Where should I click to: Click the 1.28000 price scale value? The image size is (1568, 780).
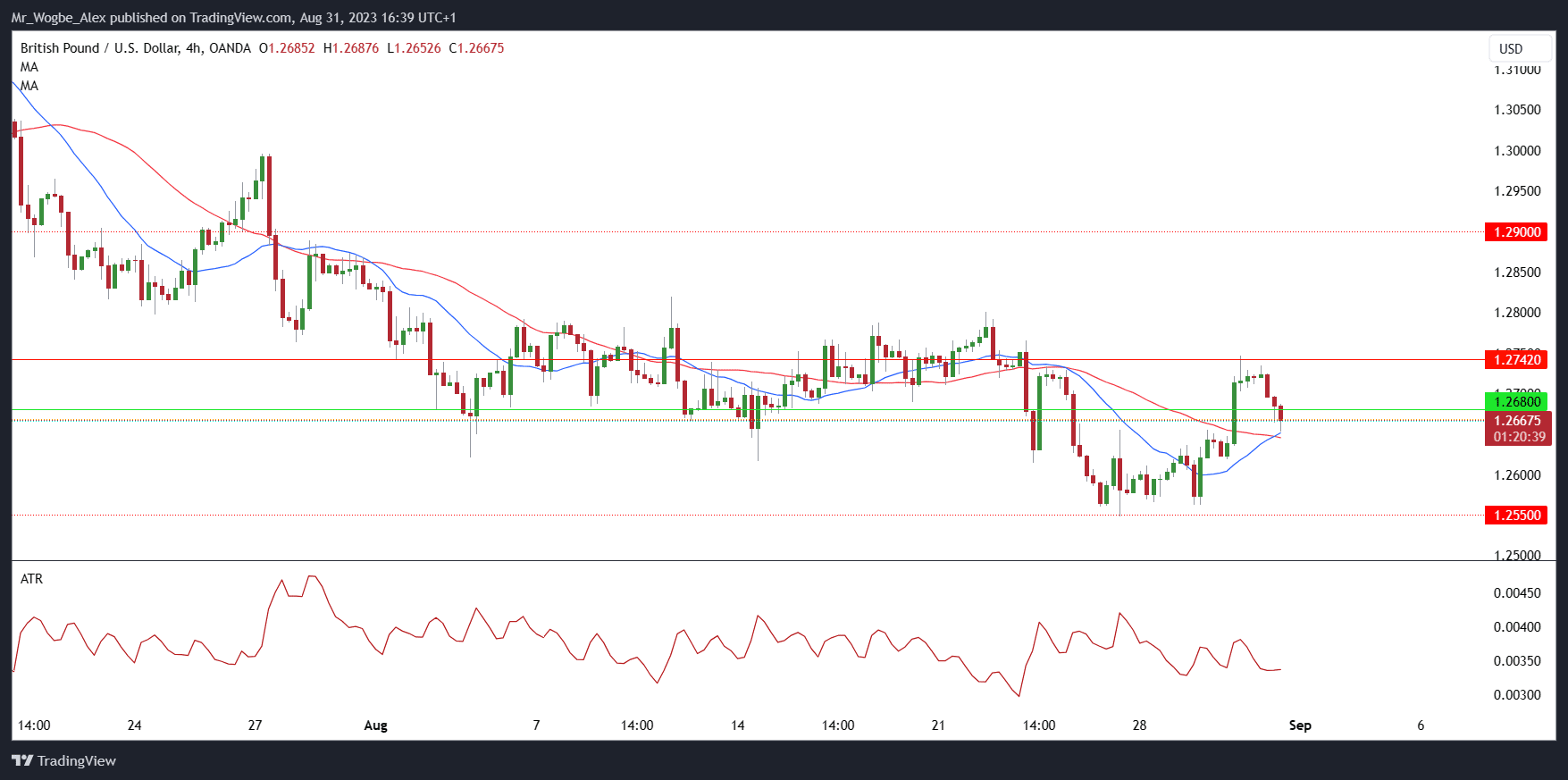pos(1517,313)
